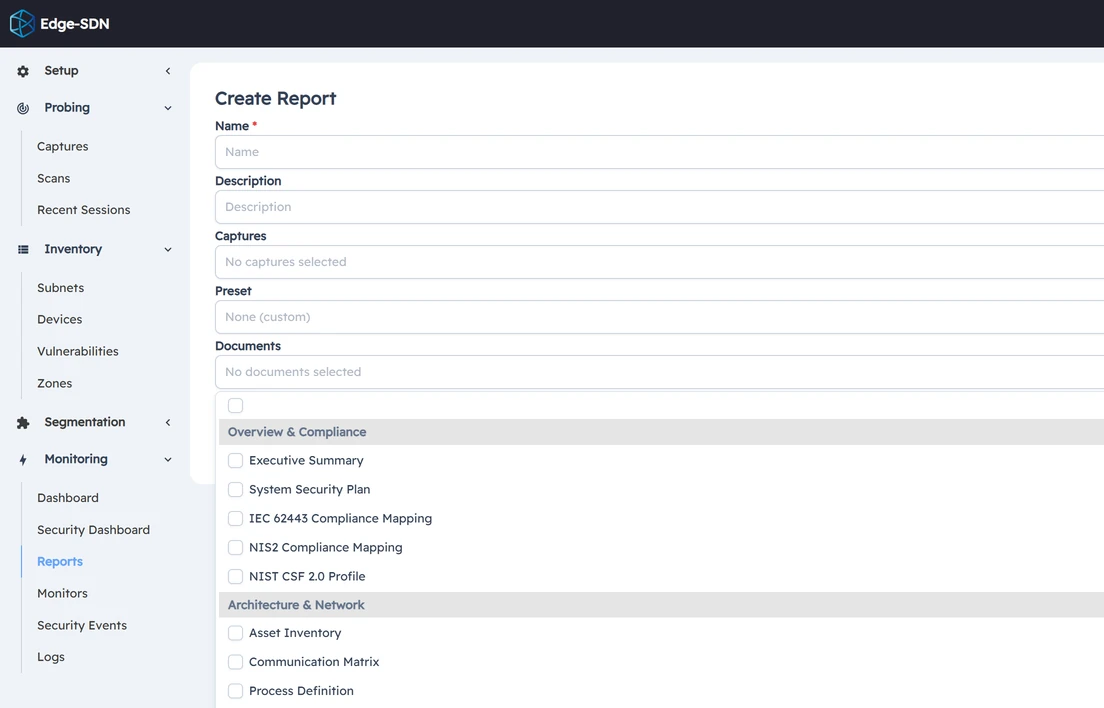
Task: Click the Monitoring lightning bolt icon
Action: pos(23,460)
